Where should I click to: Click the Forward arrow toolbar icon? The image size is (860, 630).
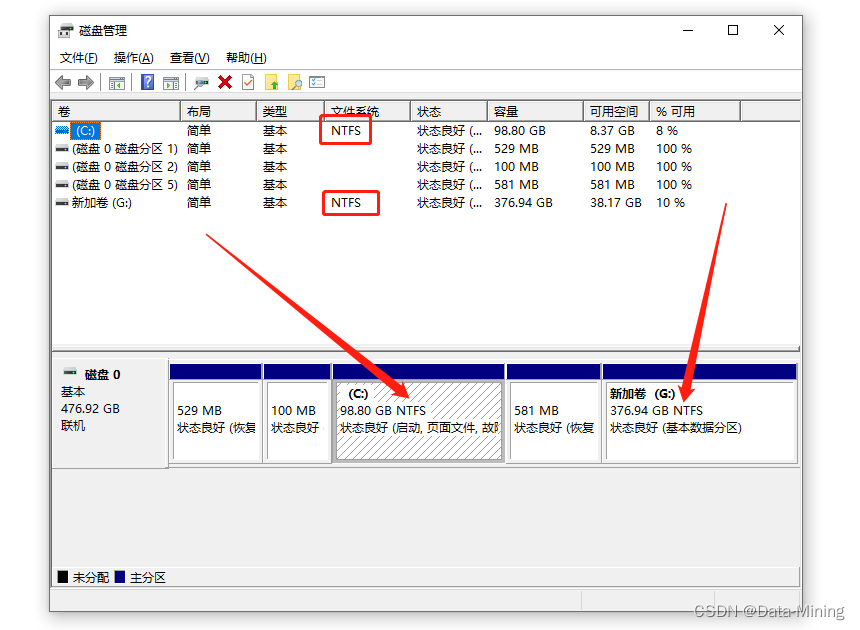[x=86, y=83]
